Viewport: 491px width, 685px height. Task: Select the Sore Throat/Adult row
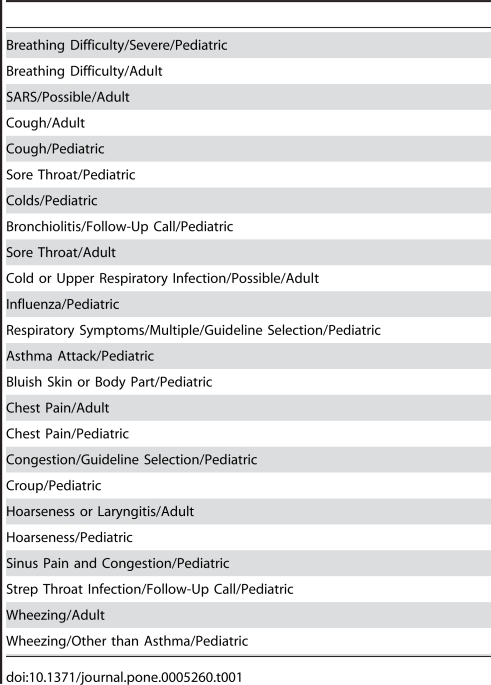coord(248,252)
